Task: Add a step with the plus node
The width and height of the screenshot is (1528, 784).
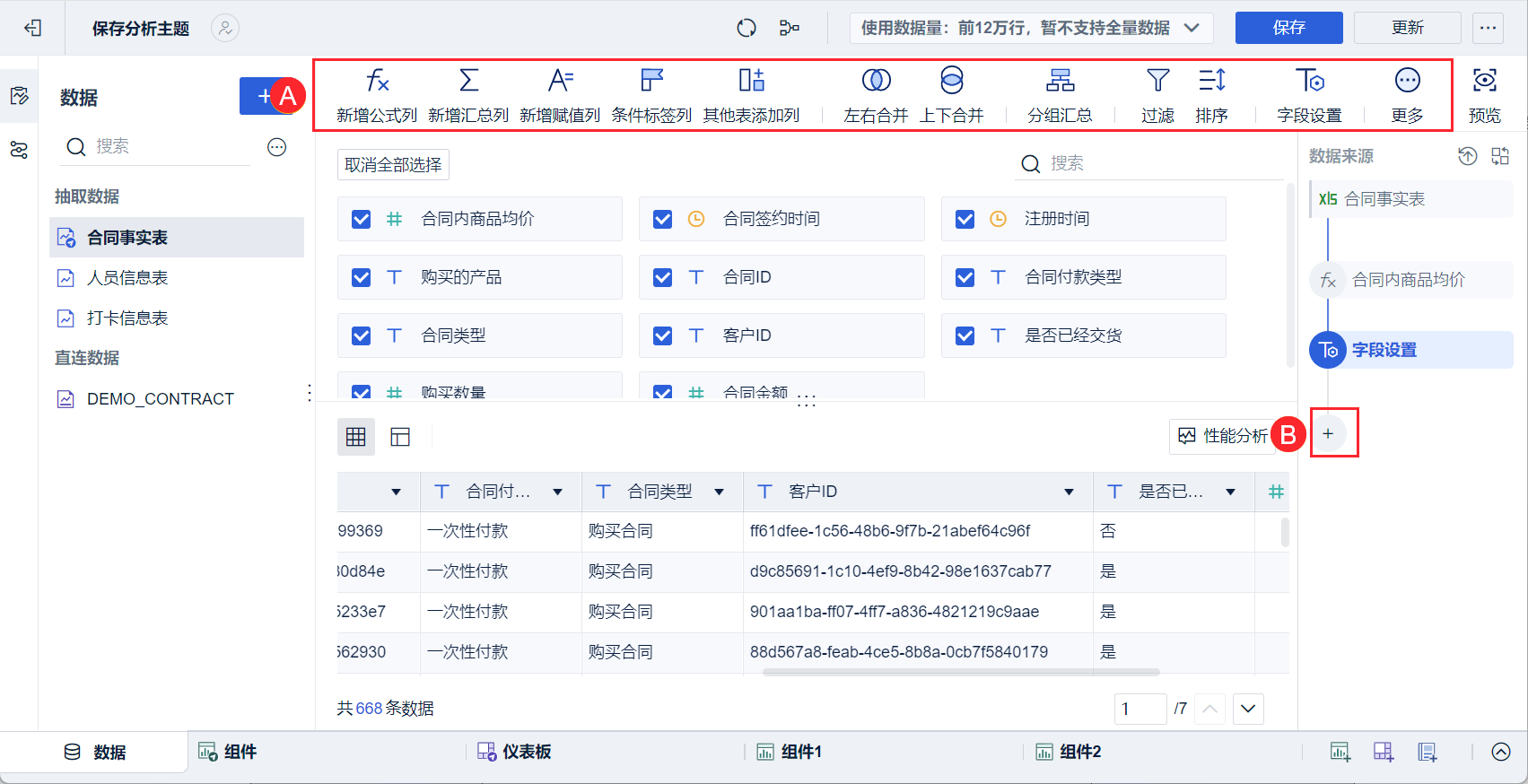Action: 1328,434
